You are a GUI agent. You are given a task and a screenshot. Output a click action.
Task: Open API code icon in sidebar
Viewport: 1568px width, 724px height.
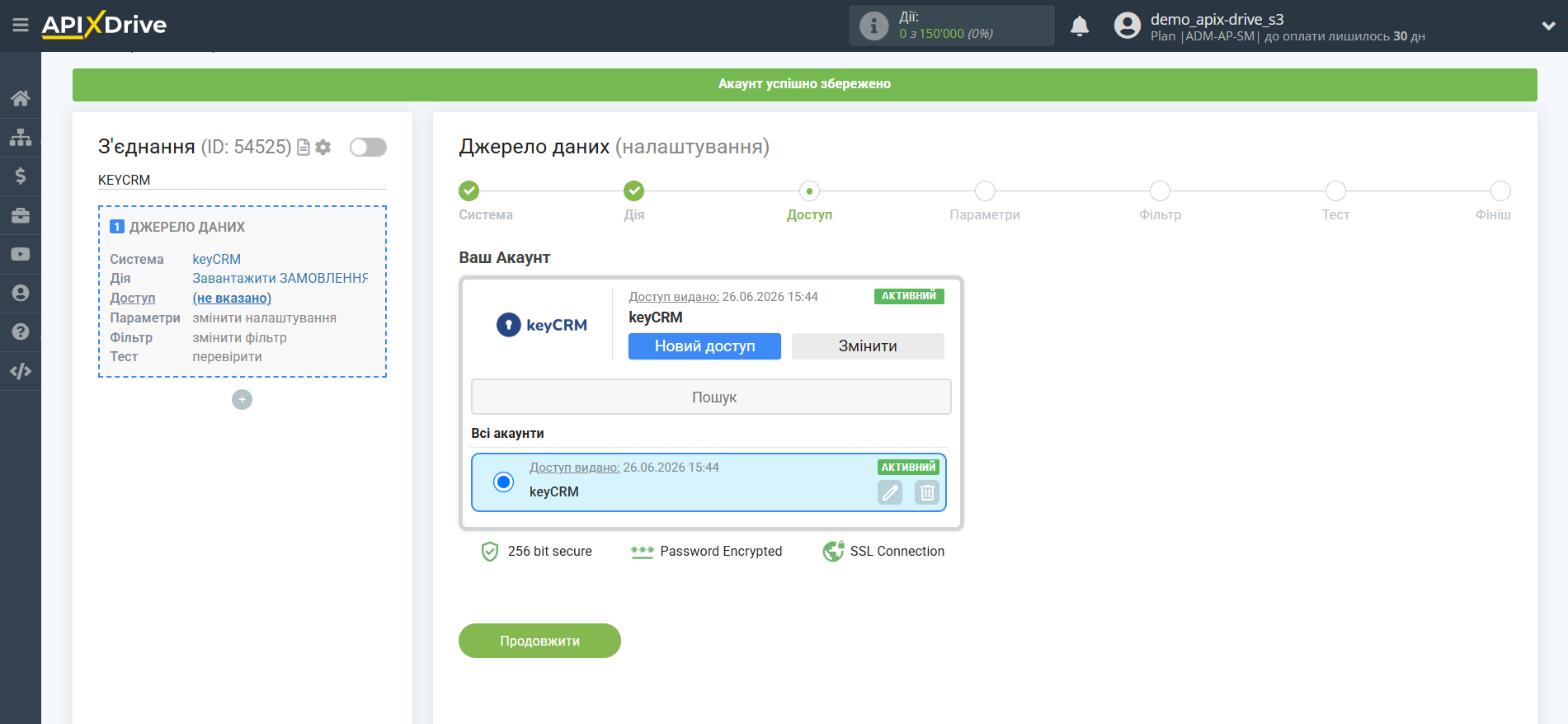coord(21,371)
